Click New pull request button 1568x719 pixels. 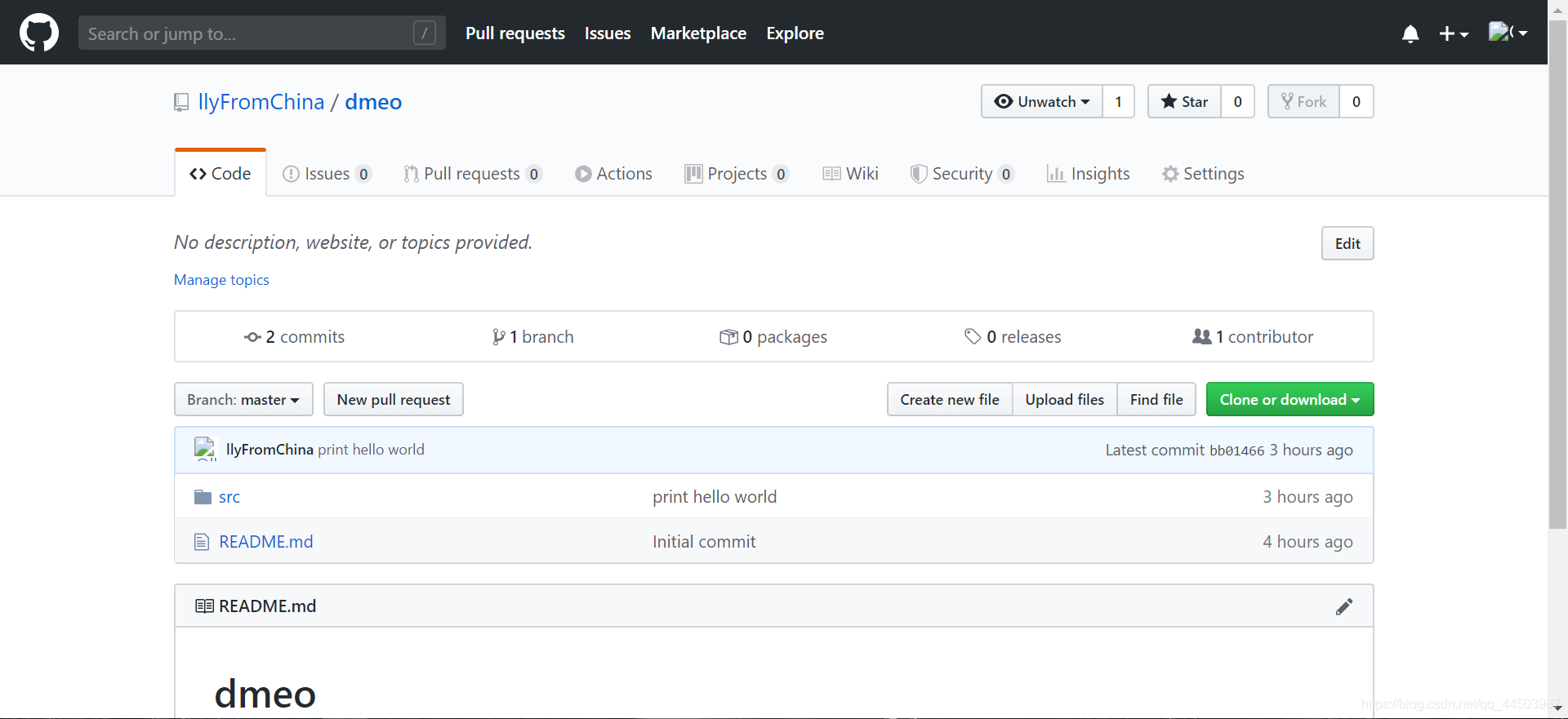point(394,399)
